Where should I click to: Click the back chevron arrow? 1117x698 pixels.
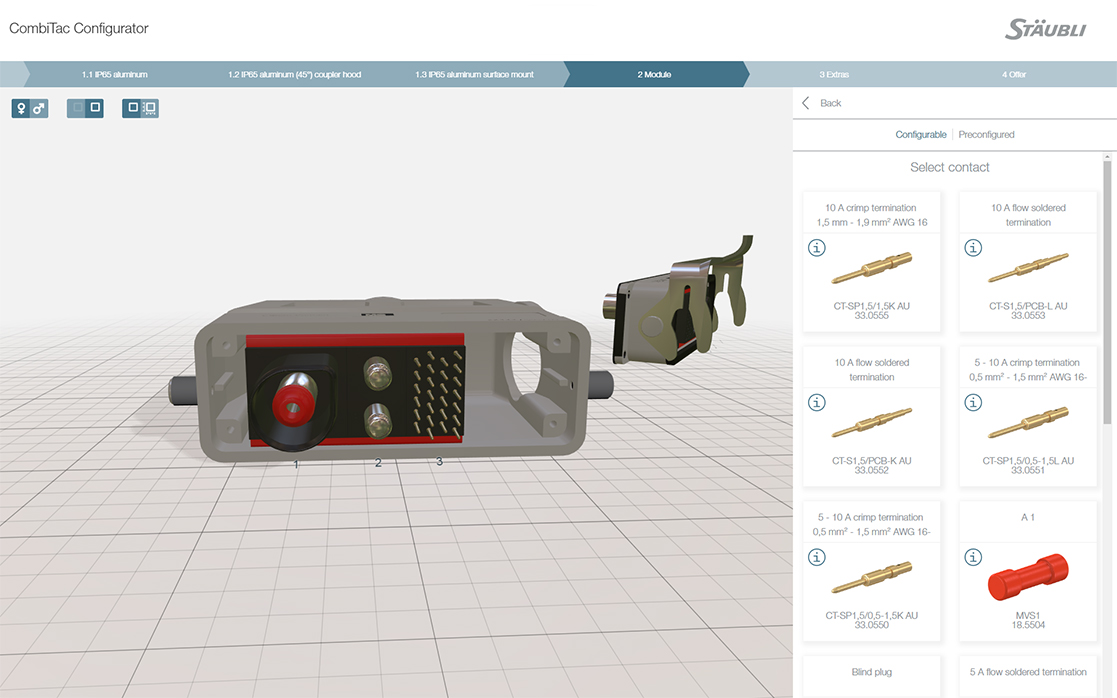806,103
